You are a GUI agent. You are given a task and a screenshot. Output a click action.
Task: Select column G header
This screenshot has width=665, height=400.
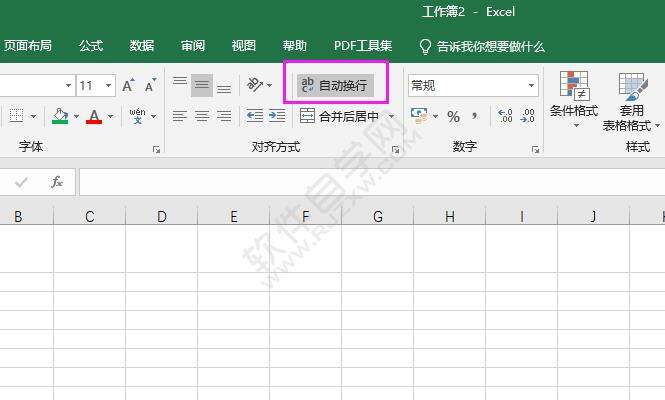(377, 216)
